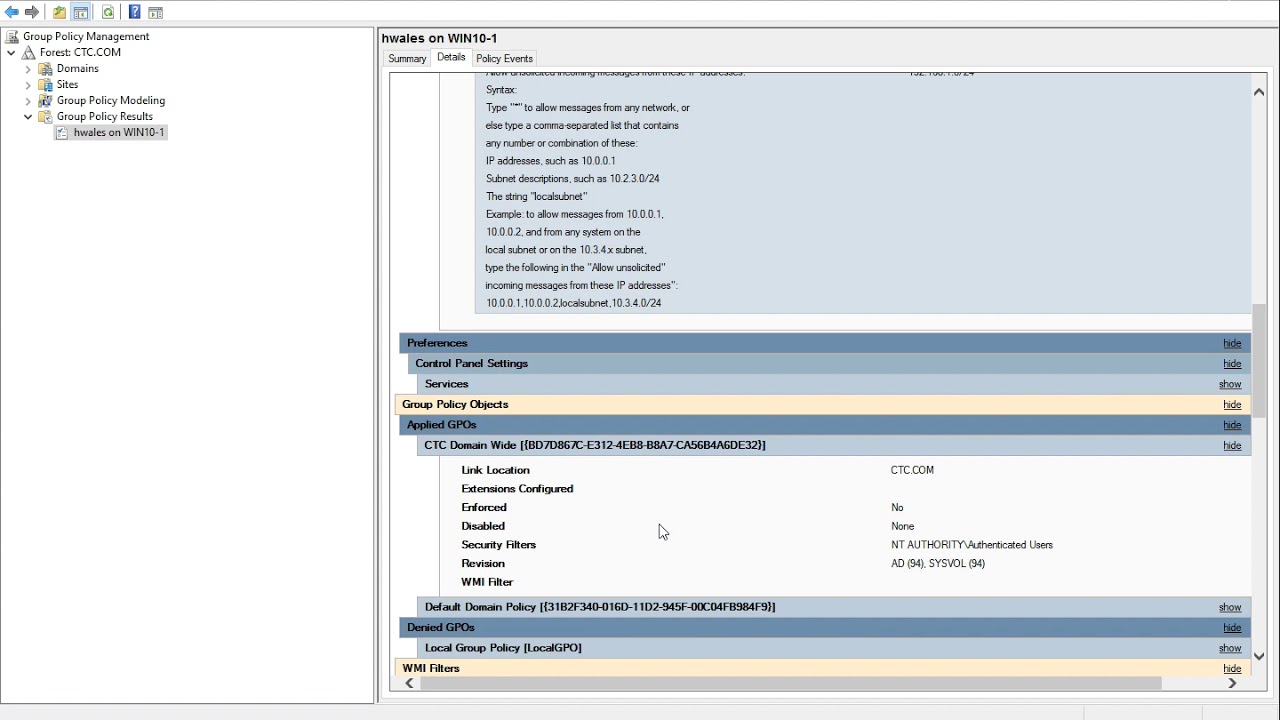Viewport: 1280px width, 720px height.
Task: Click the horizontal scrollbar left arrow
Action: [409, 683]
